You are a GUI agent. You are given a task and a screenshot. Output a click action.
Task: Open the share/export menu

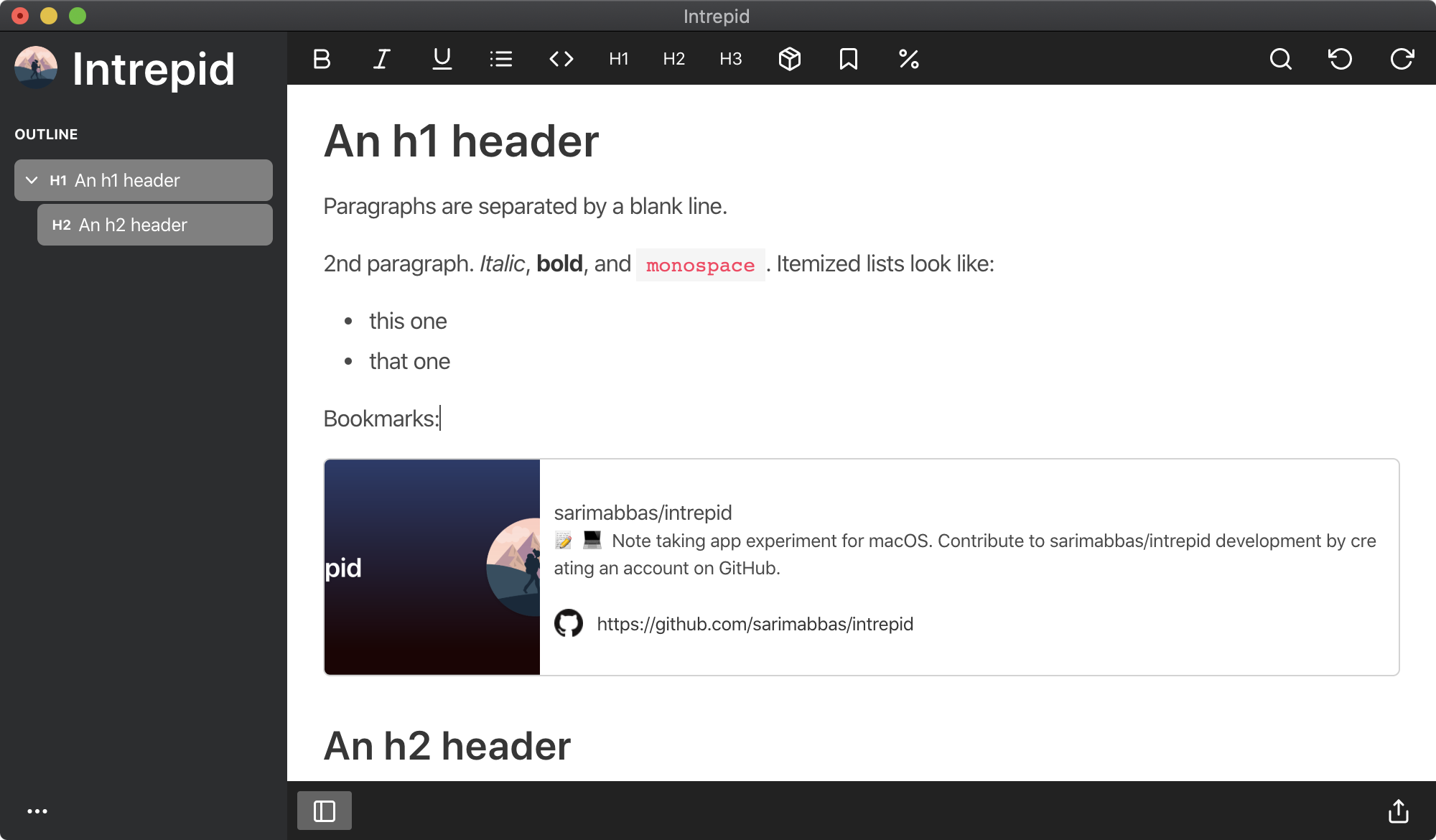pyautogui.click(x=1398, y=811)
